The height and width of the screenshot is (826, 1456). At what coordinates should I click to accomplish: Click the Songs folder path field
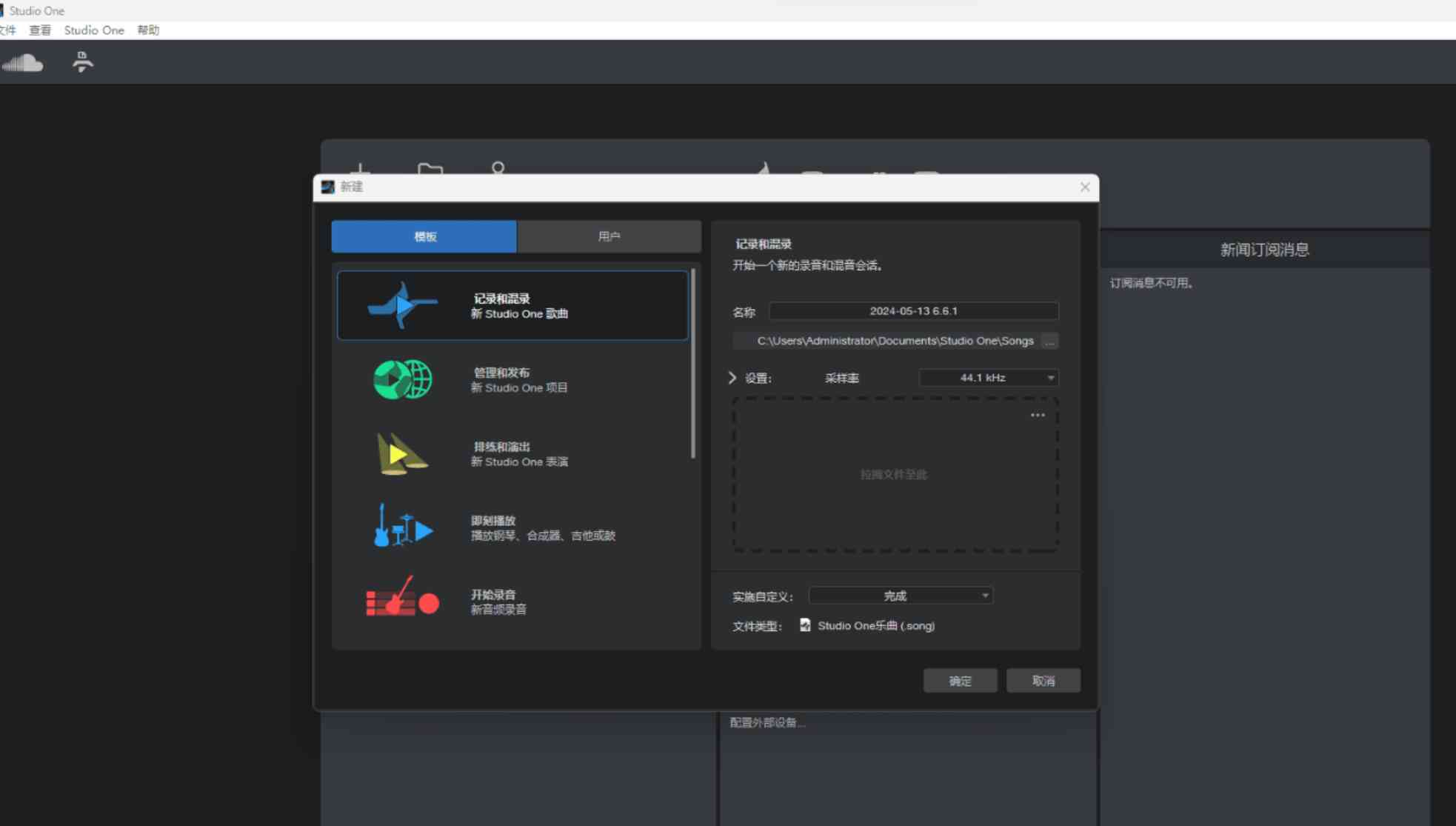[x=887, y=341]
